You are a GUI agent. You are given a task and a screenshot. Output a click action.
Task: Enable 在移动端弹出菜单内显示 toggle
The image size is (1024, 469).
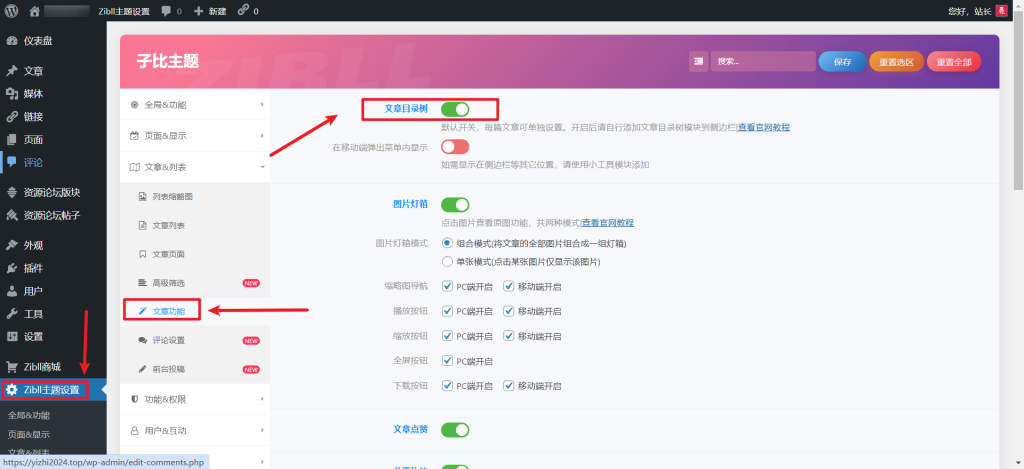pos(455,147)
